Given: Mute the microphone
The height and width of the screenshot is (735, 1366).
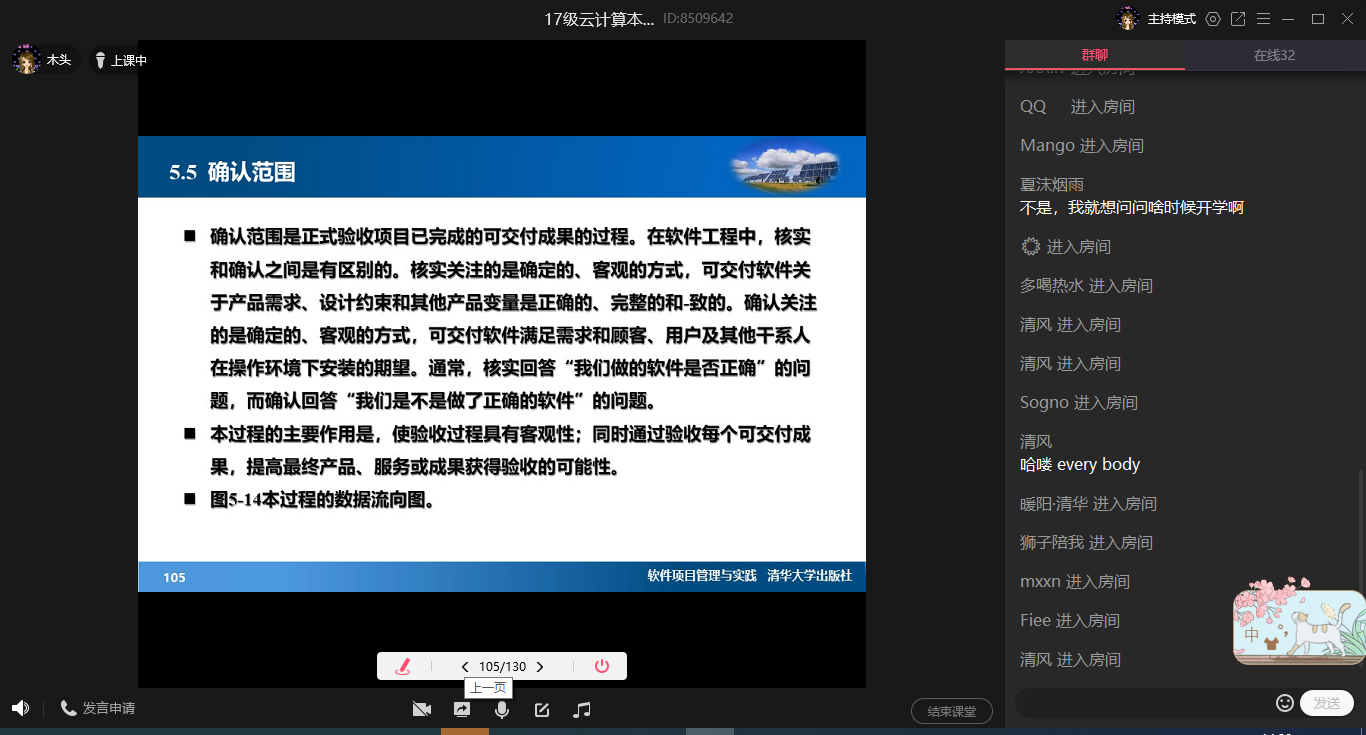Looking at the screenshot, I should point(502,709).
